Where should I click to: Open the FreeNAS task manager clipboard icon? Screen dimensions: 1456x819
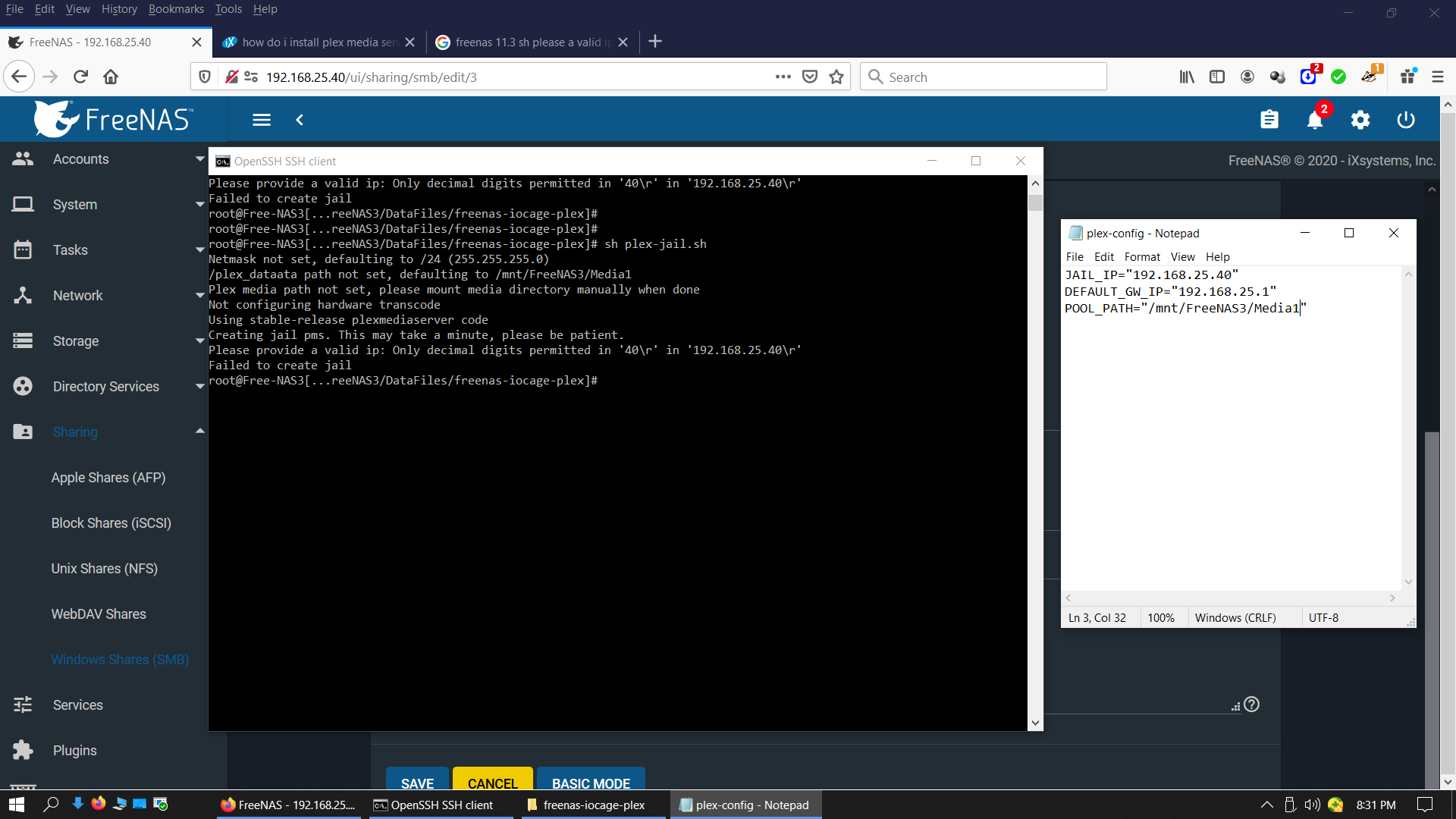[1269, 120]
